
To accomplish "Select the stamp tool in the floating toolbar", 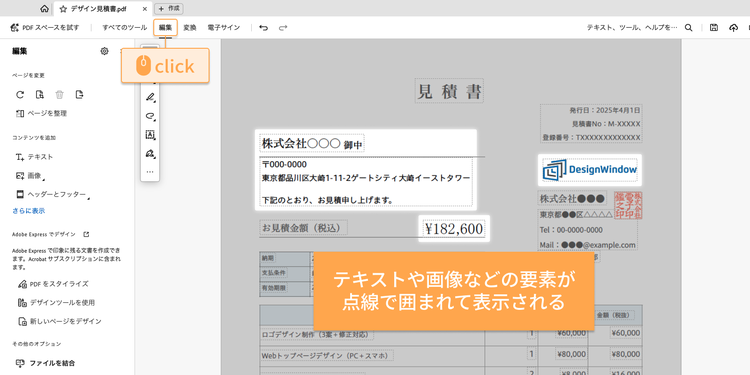I will click(x=150, y=154).
